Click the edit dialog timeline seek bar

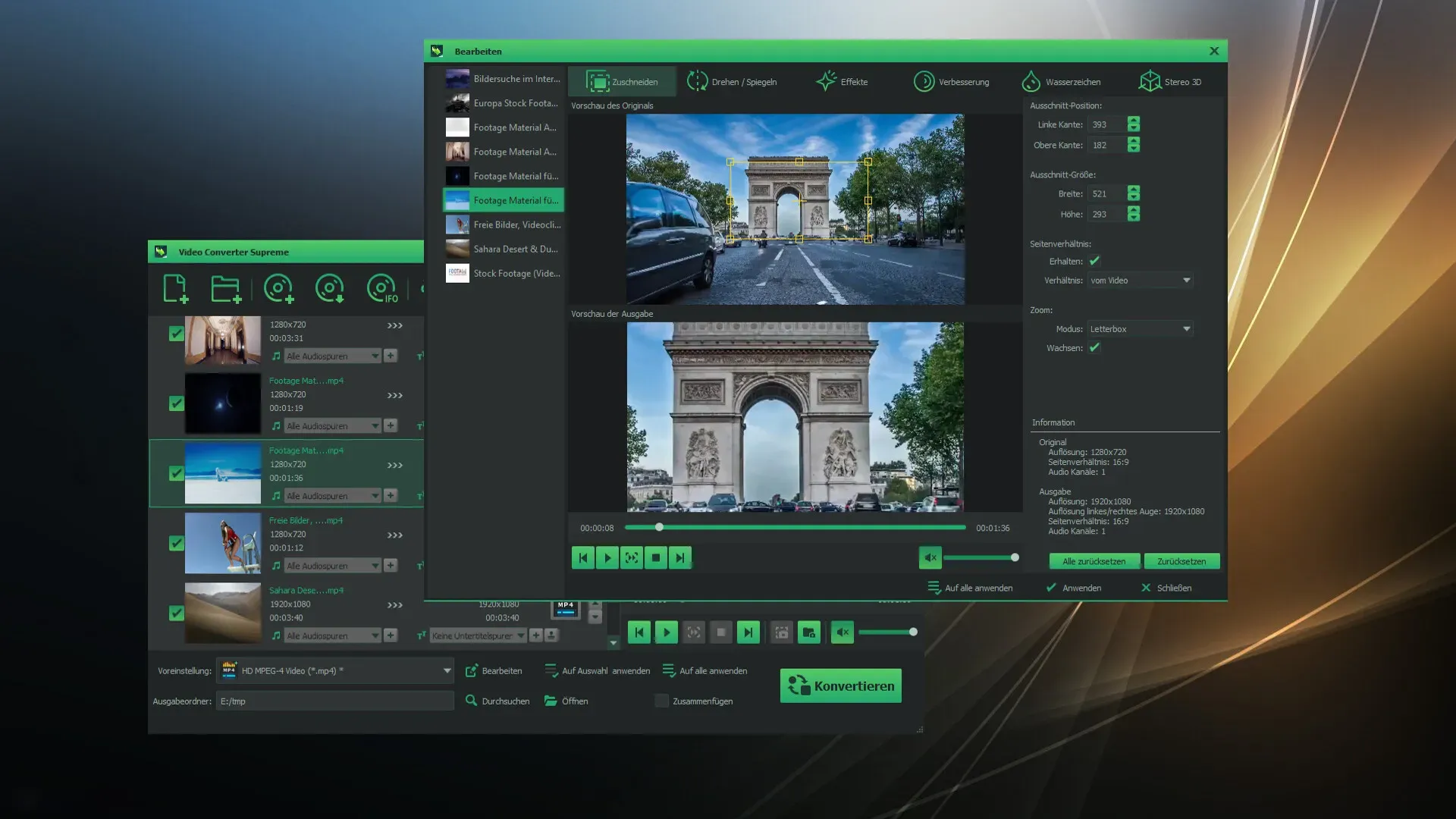point(796,527)
